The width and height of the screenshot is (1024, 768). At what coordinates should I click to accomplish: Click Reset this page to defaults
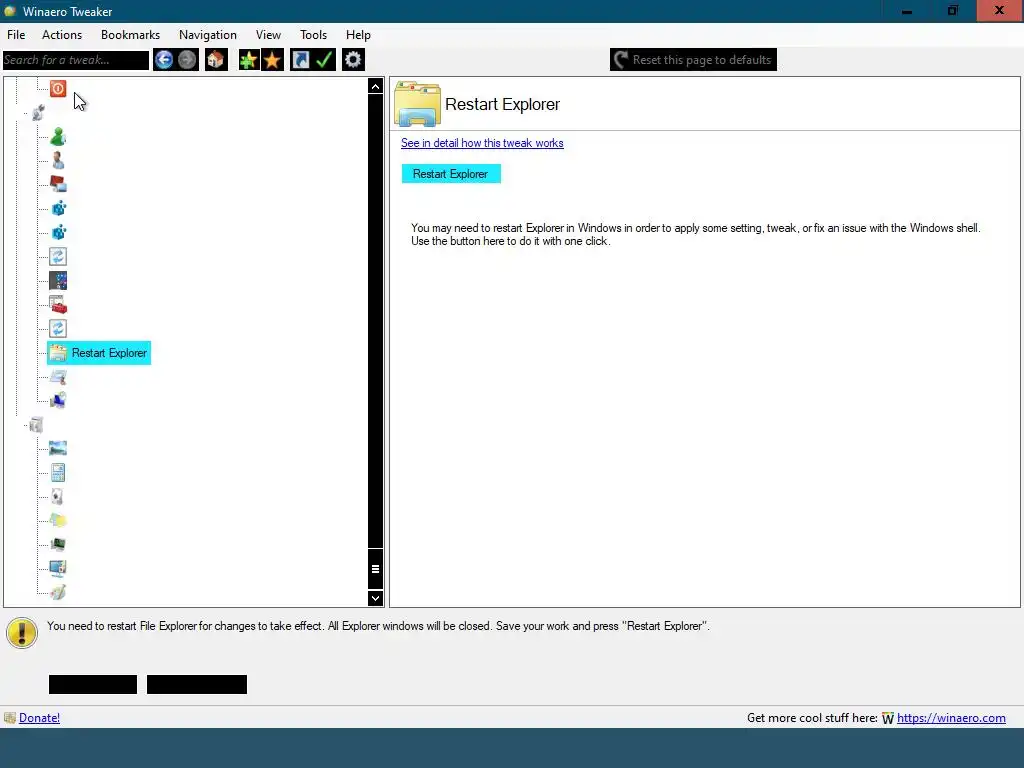(x=694, y=59)
